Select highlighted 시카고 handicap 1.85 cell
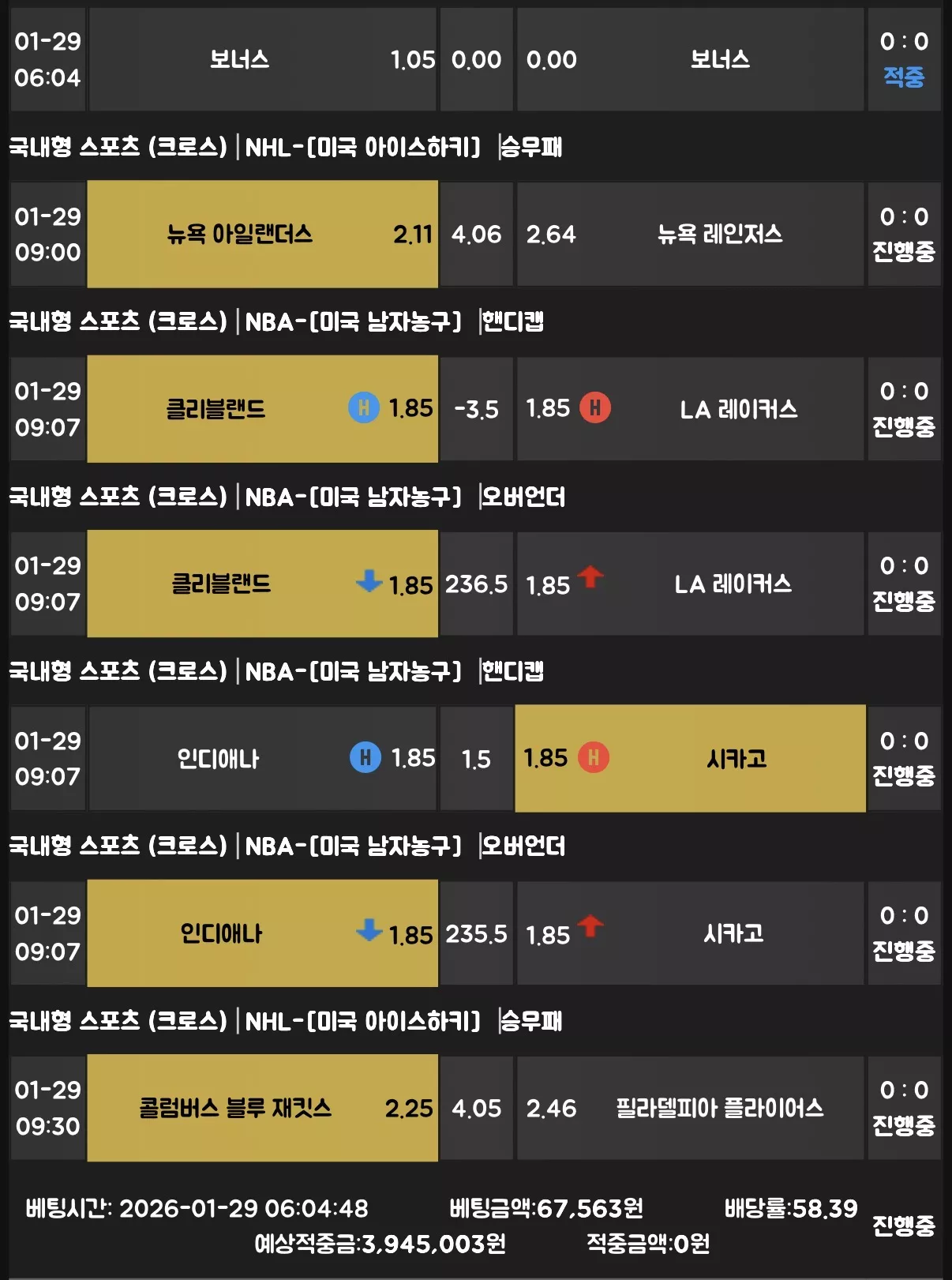 [x=690, y=758]
